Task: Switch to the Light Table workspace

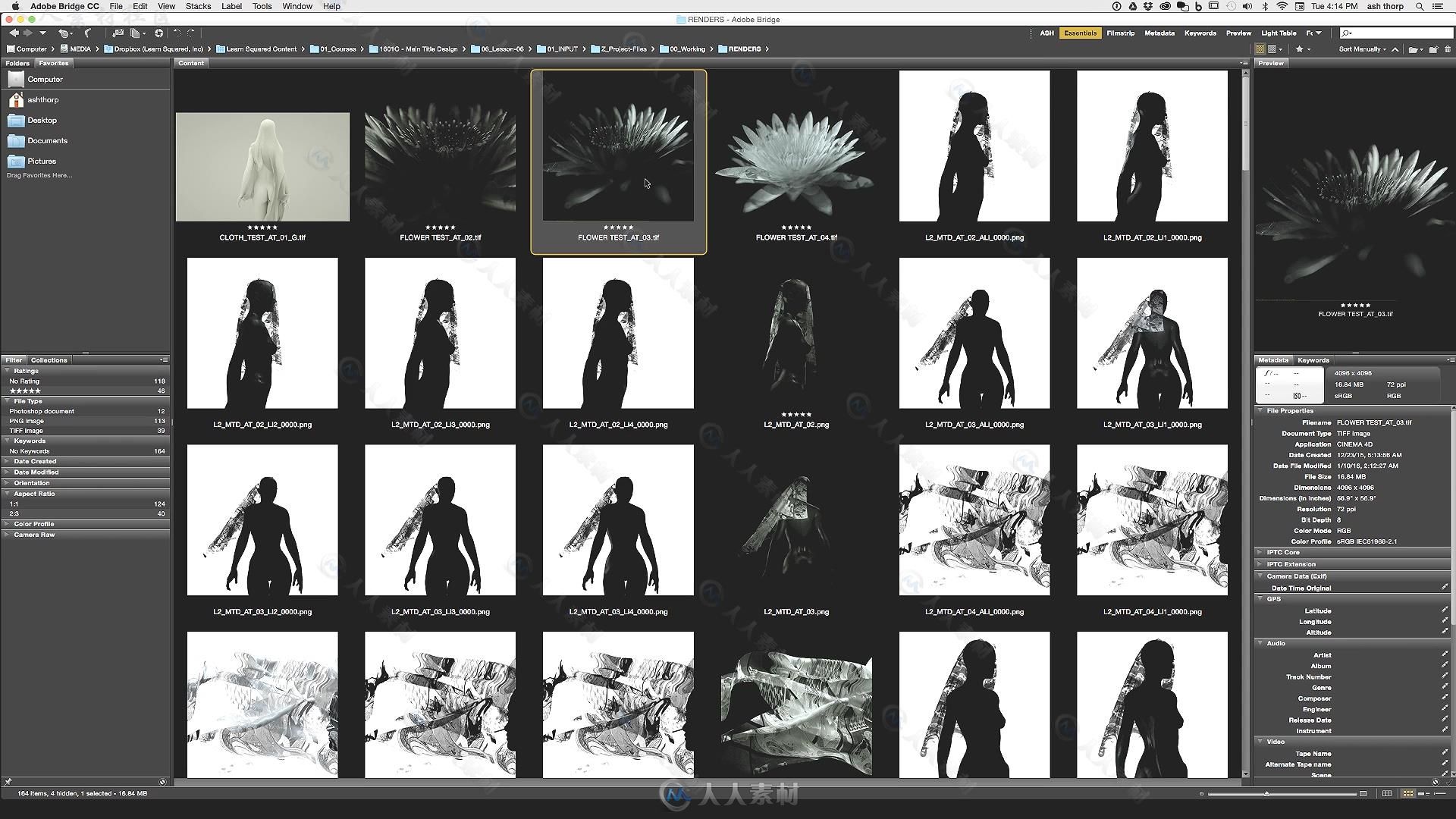Action: tap(1279, 33)
